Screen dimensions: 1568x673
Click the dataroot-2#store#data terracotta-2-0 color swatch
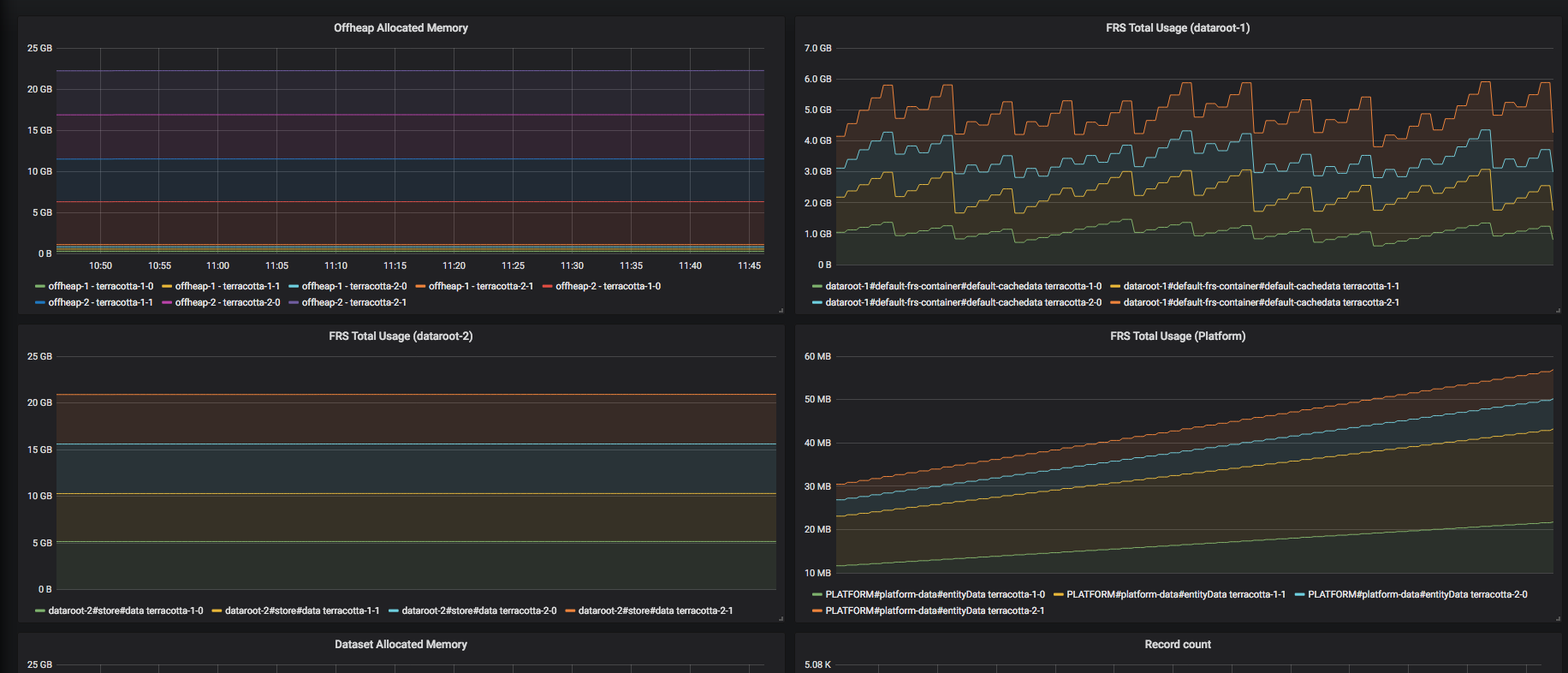pos(394,610)
